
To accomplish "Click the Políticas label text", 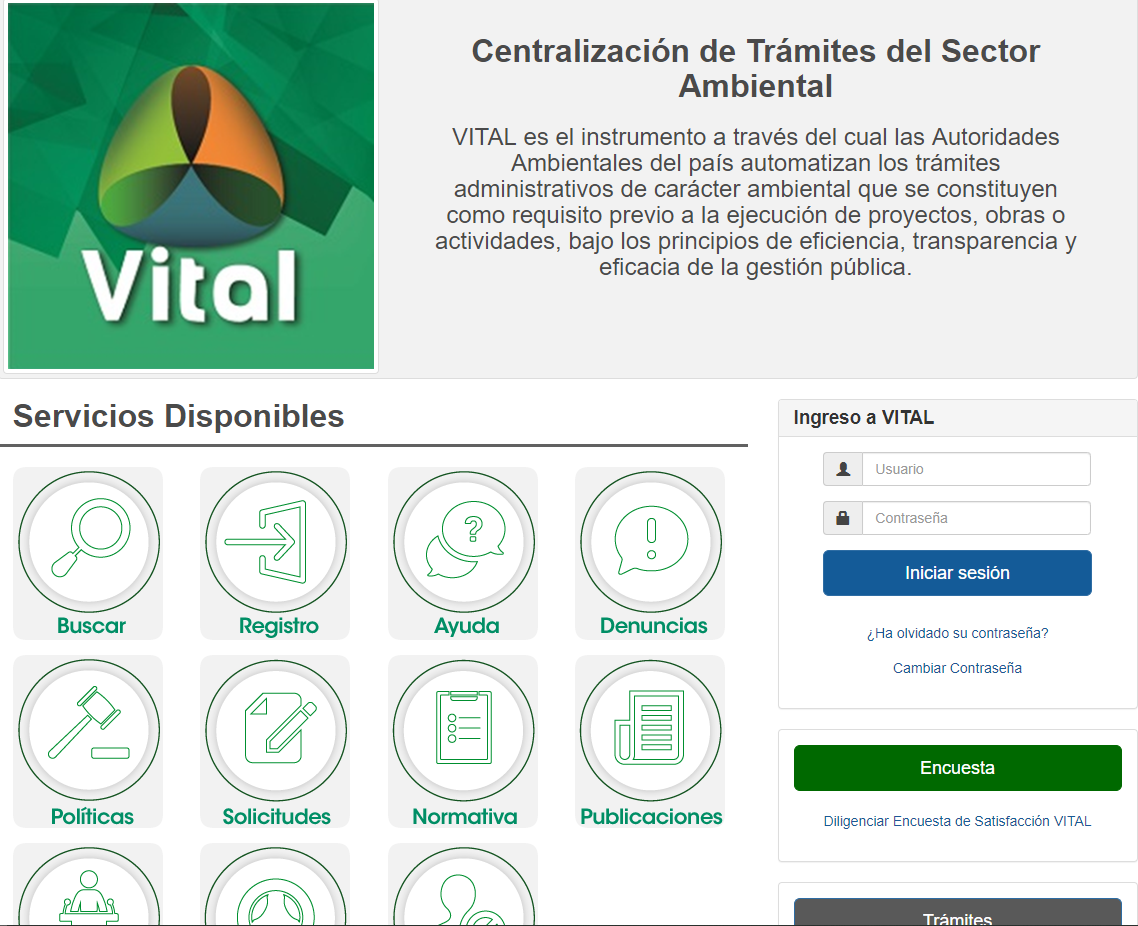I will point(92,816).
